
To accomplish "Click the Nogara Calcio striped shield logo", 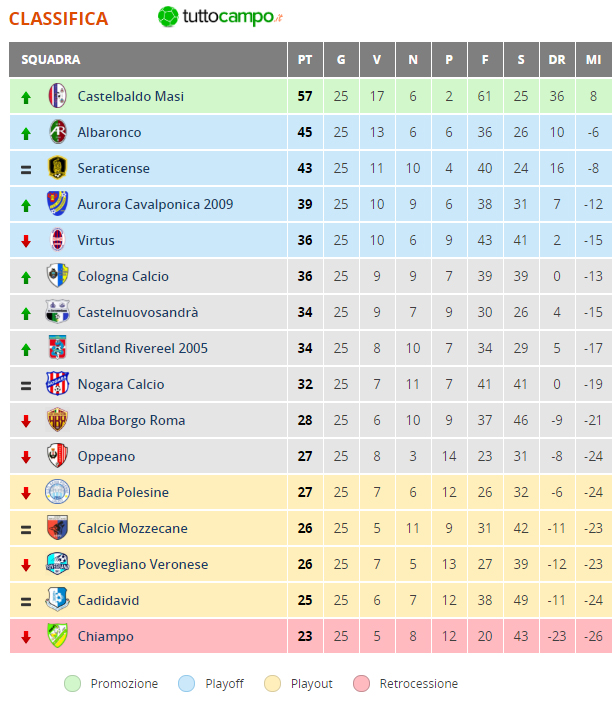I will click(57, 384).
